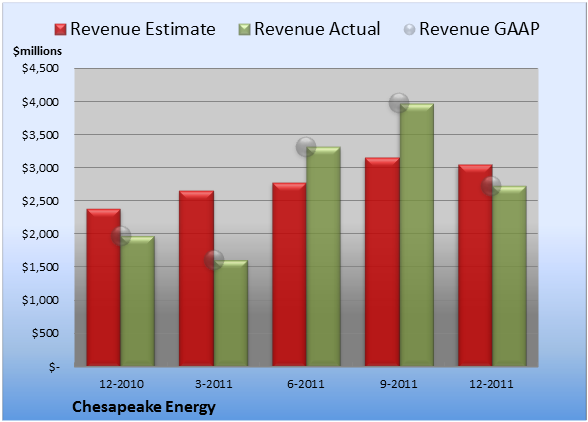The height and width of the screenshot is (422, 588).
Task: Click the GAAP sphere marker for 12-2010
Action: (121, 236)
